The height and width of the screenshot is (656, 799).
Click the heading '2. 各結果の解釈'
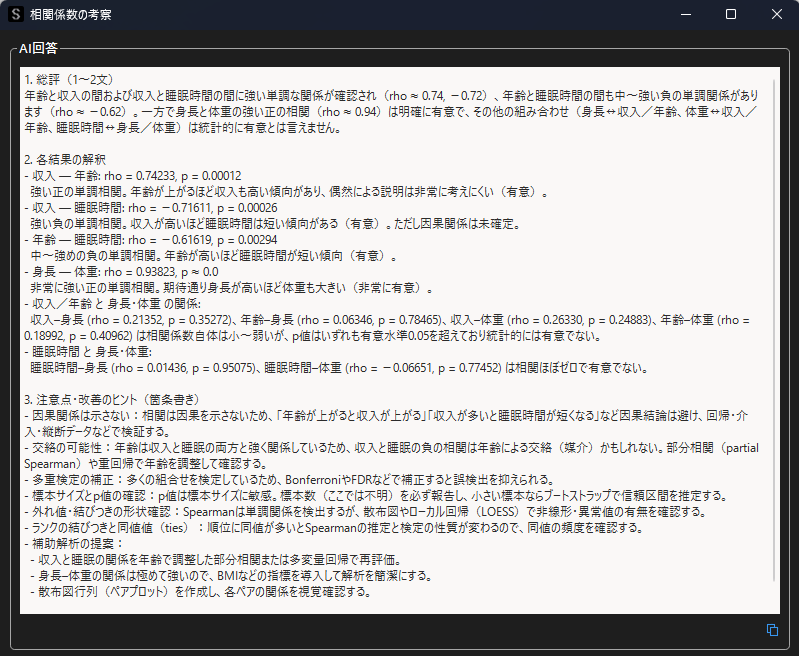[65, 160]
